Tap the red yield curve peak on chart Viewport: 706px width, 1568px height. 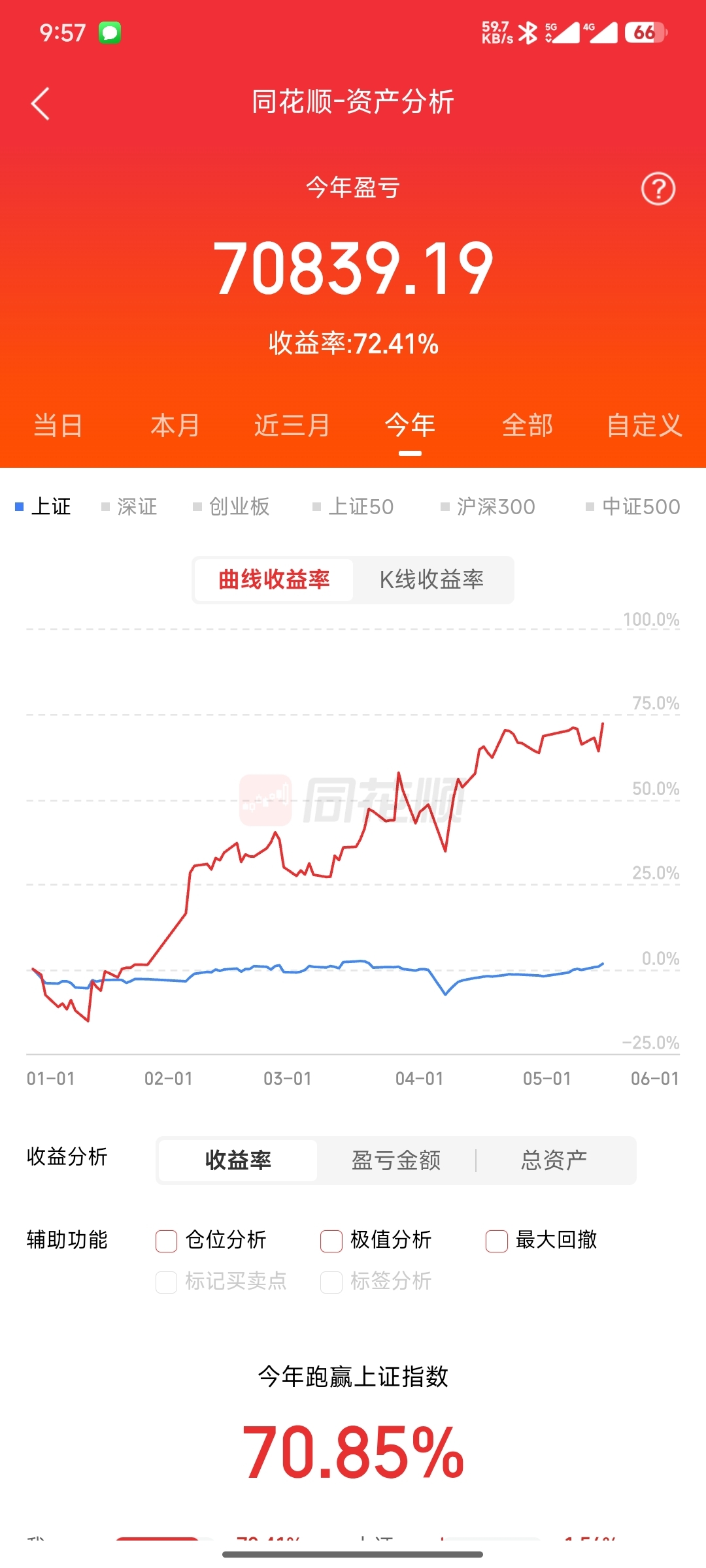(603, 724)
